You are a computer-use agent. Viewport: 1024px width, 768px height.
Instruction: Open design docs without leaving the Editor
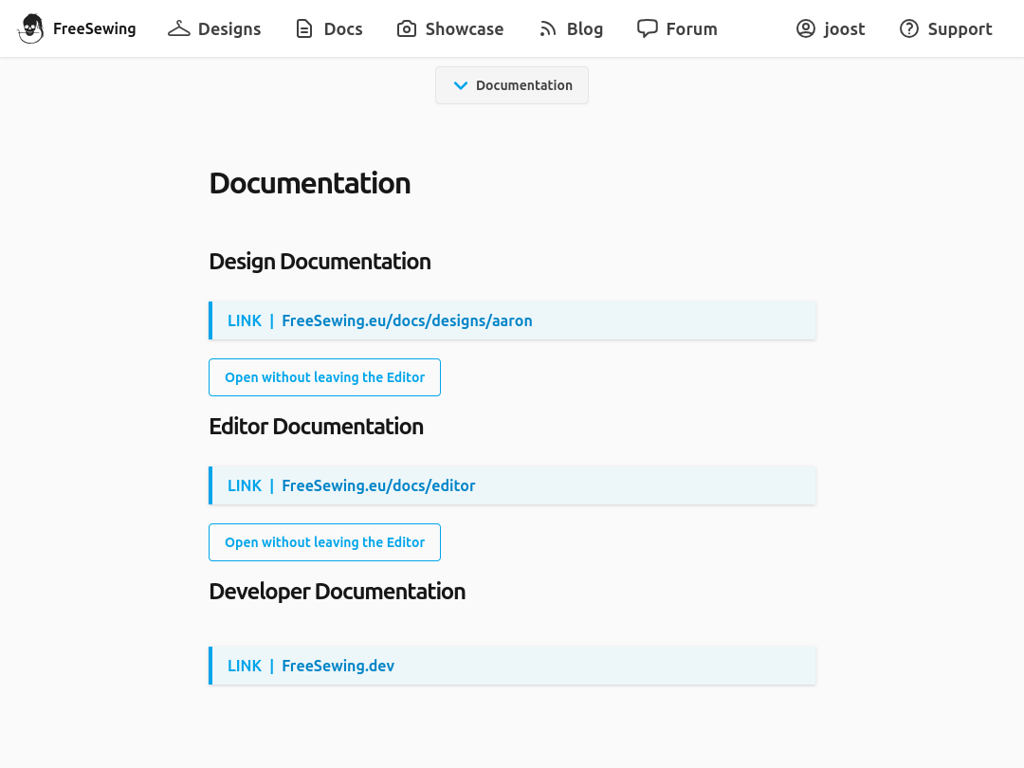325,377
